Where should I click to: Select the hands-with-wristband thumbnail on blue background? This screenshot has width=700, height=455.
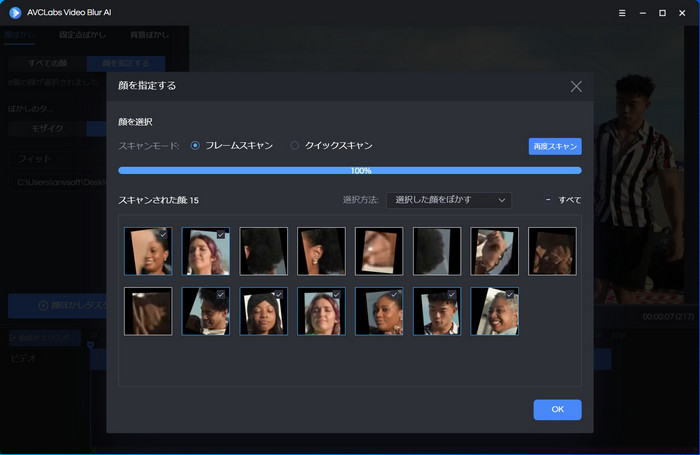point(495,251)
